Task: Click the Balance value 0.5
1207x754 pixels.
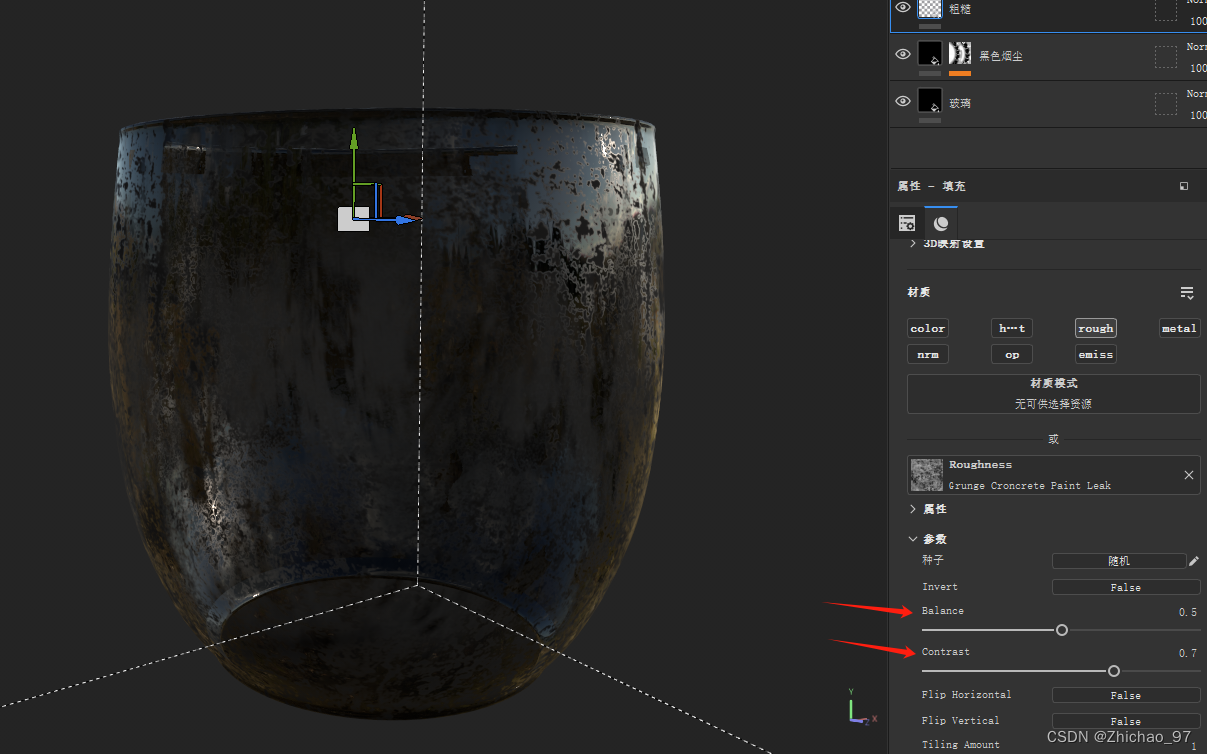Action: tap(1188, 612)
